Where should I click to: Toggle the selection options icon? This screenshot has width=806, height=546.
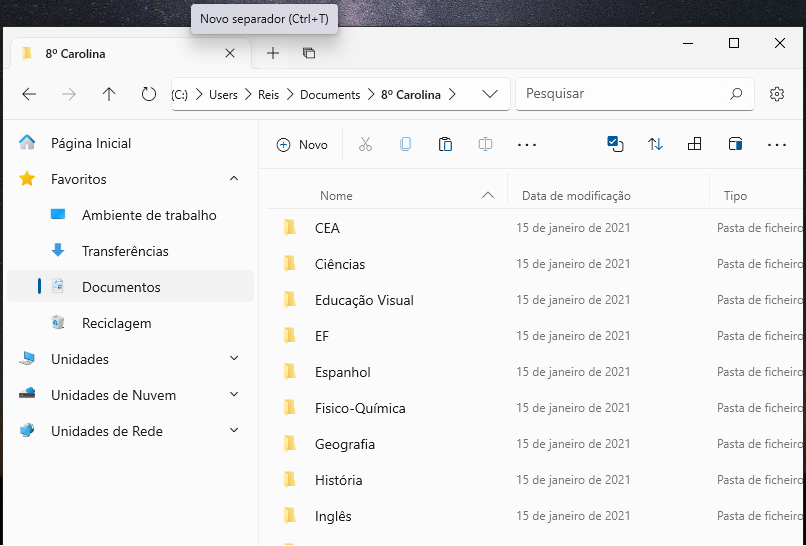(x=615, y=144)
